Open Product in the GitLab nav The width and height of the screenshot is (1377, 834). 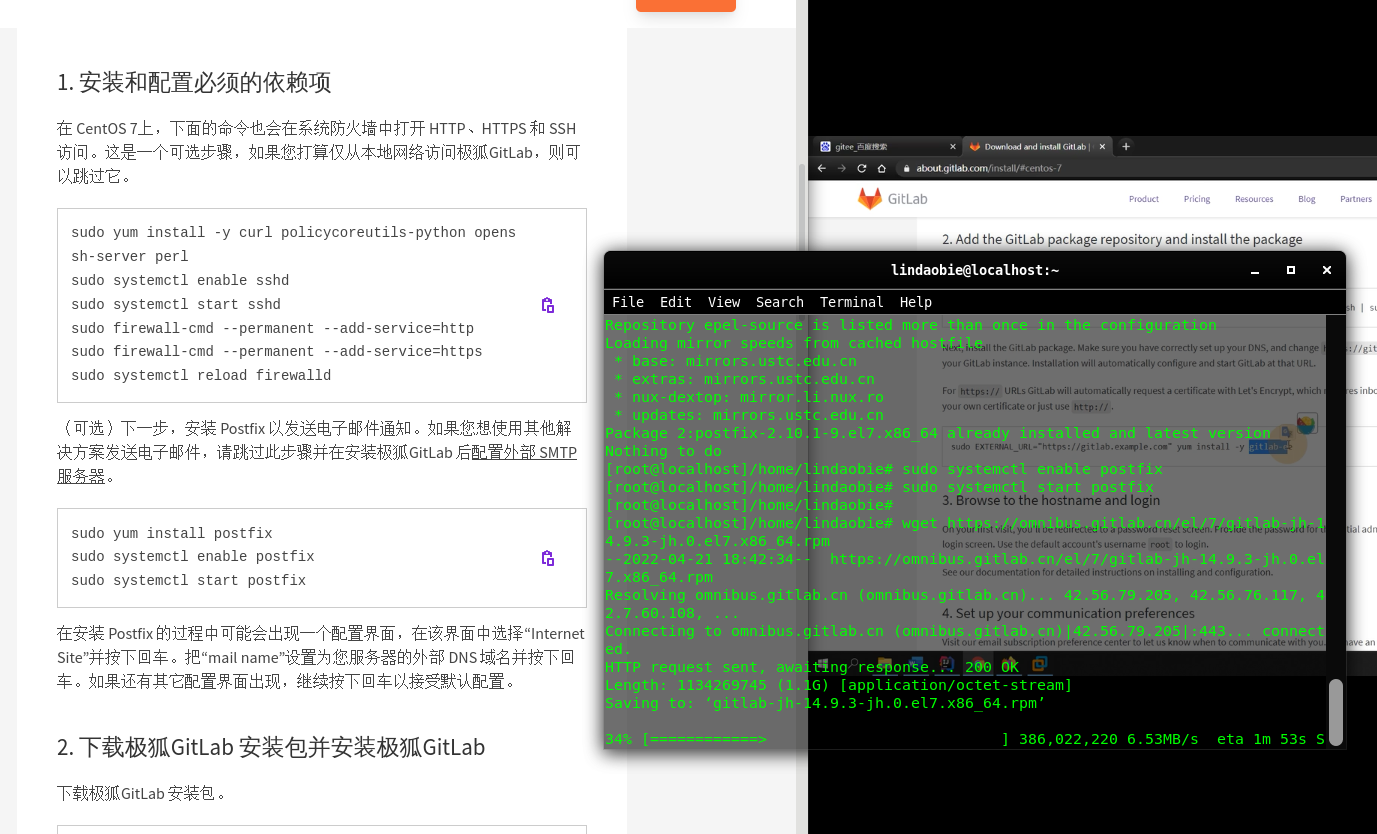(x=1144, y=199)
